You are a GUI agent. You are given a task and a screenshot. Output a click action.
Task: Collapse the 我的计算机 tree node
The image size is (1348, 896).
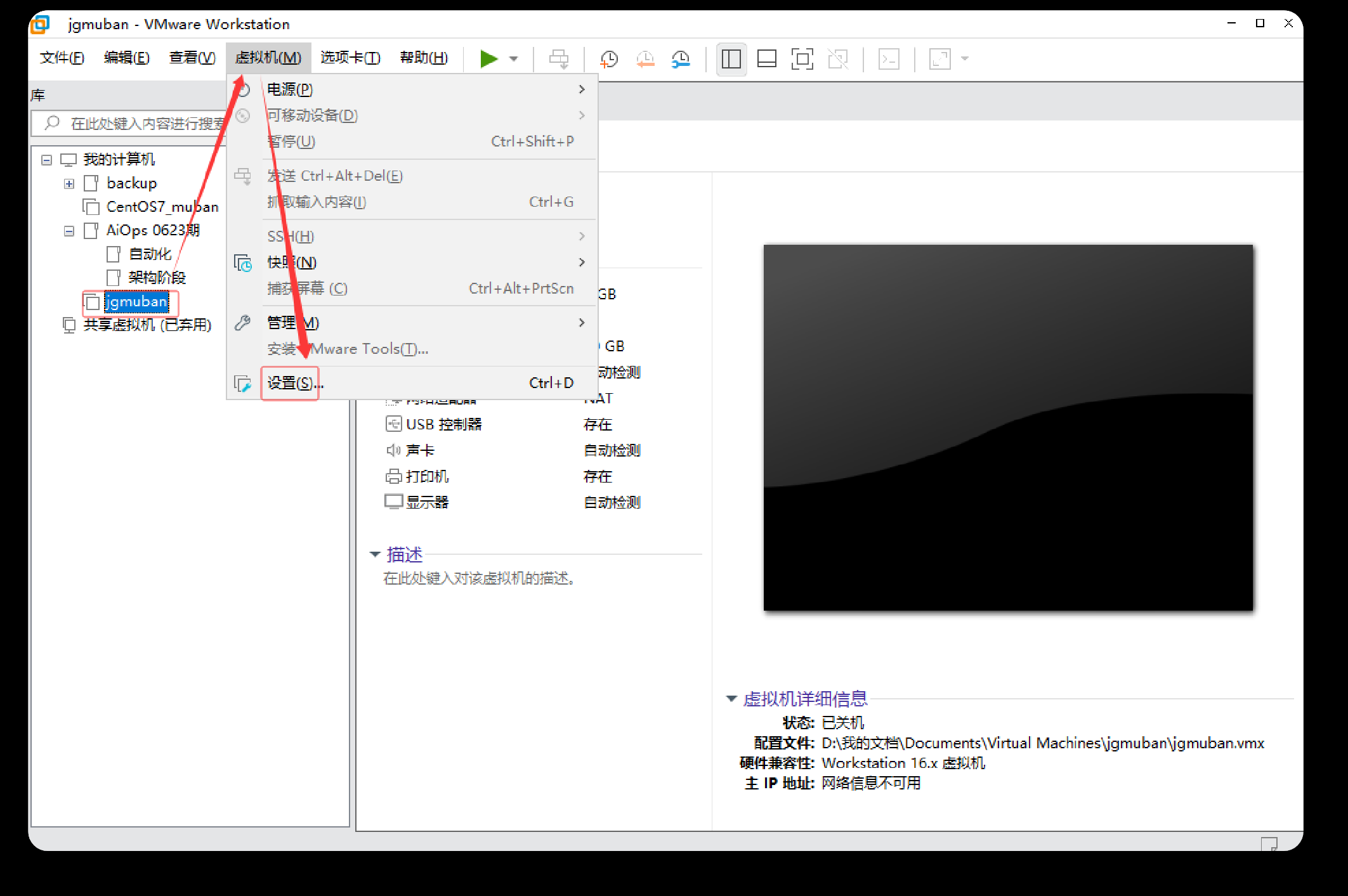(x=46, y=160)
